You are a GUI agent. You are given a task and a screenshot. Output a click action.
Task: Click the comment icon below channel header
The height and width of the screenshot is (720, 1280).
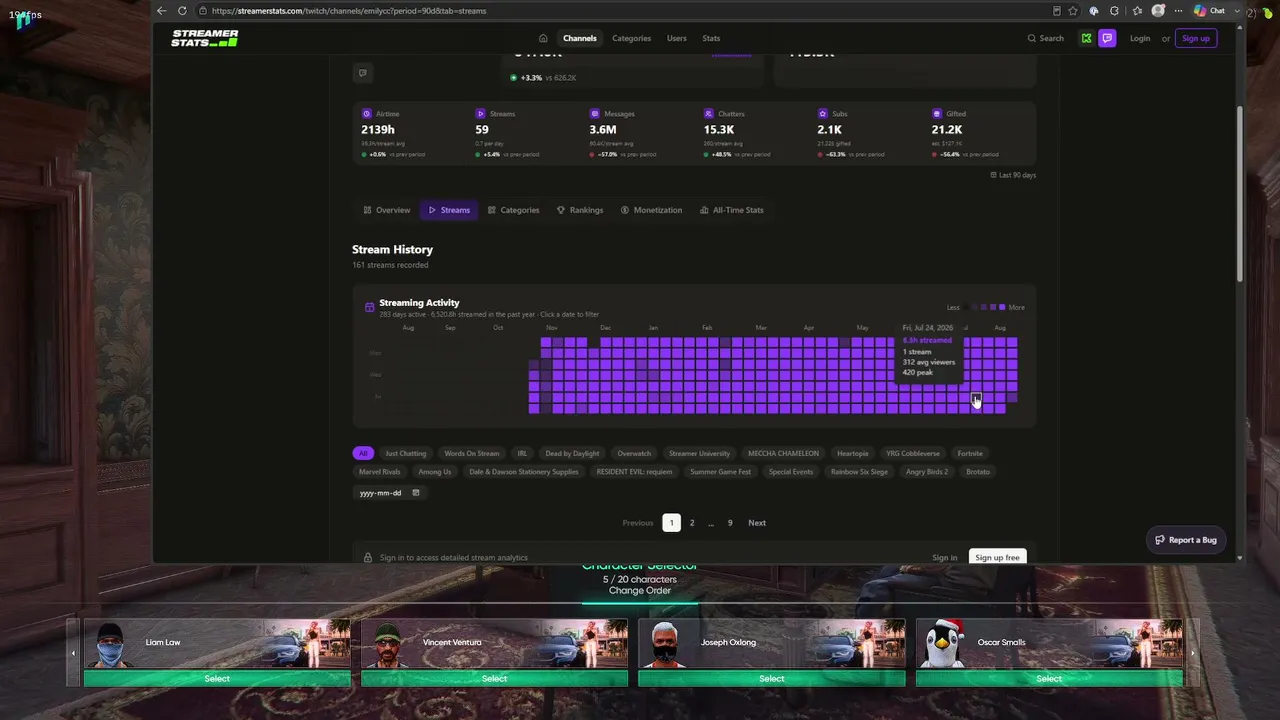point(362,72)
